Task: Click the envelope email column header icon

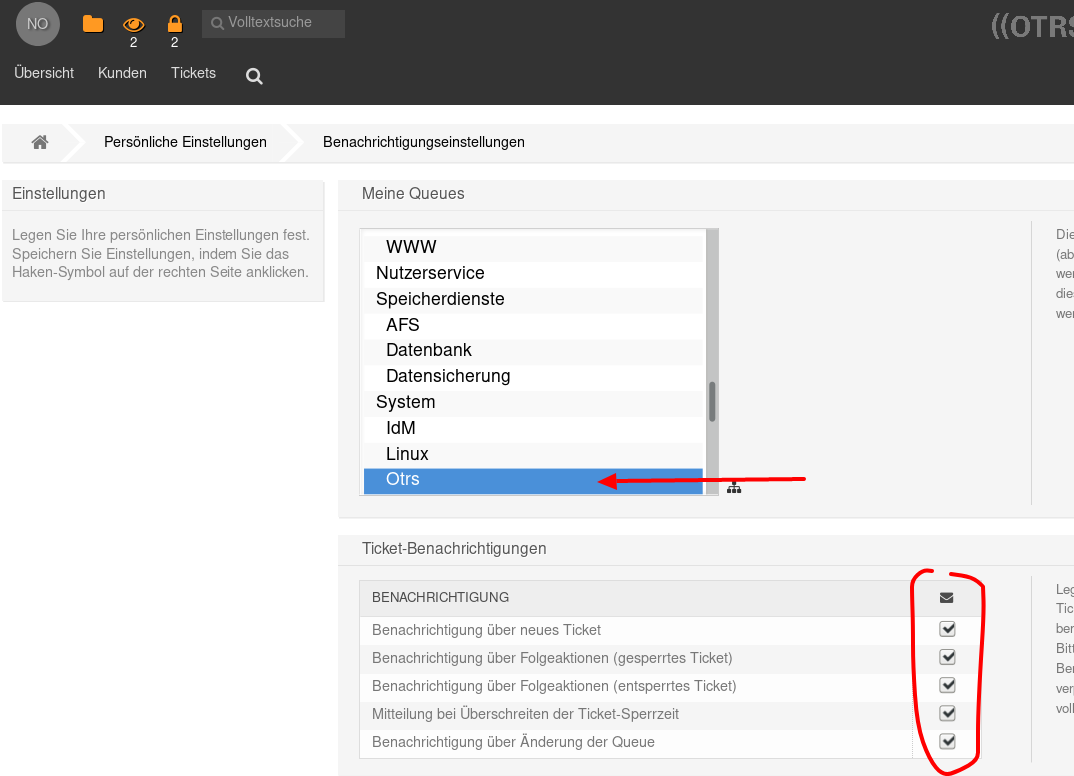Action: tap(947, 598)
